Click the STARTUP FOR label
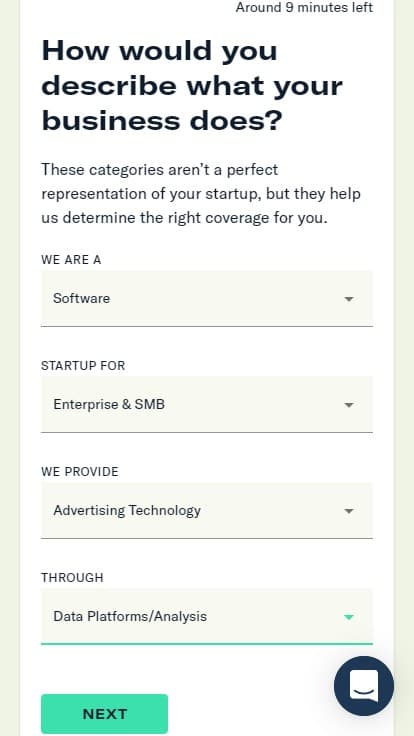 (x=83, y=366)
